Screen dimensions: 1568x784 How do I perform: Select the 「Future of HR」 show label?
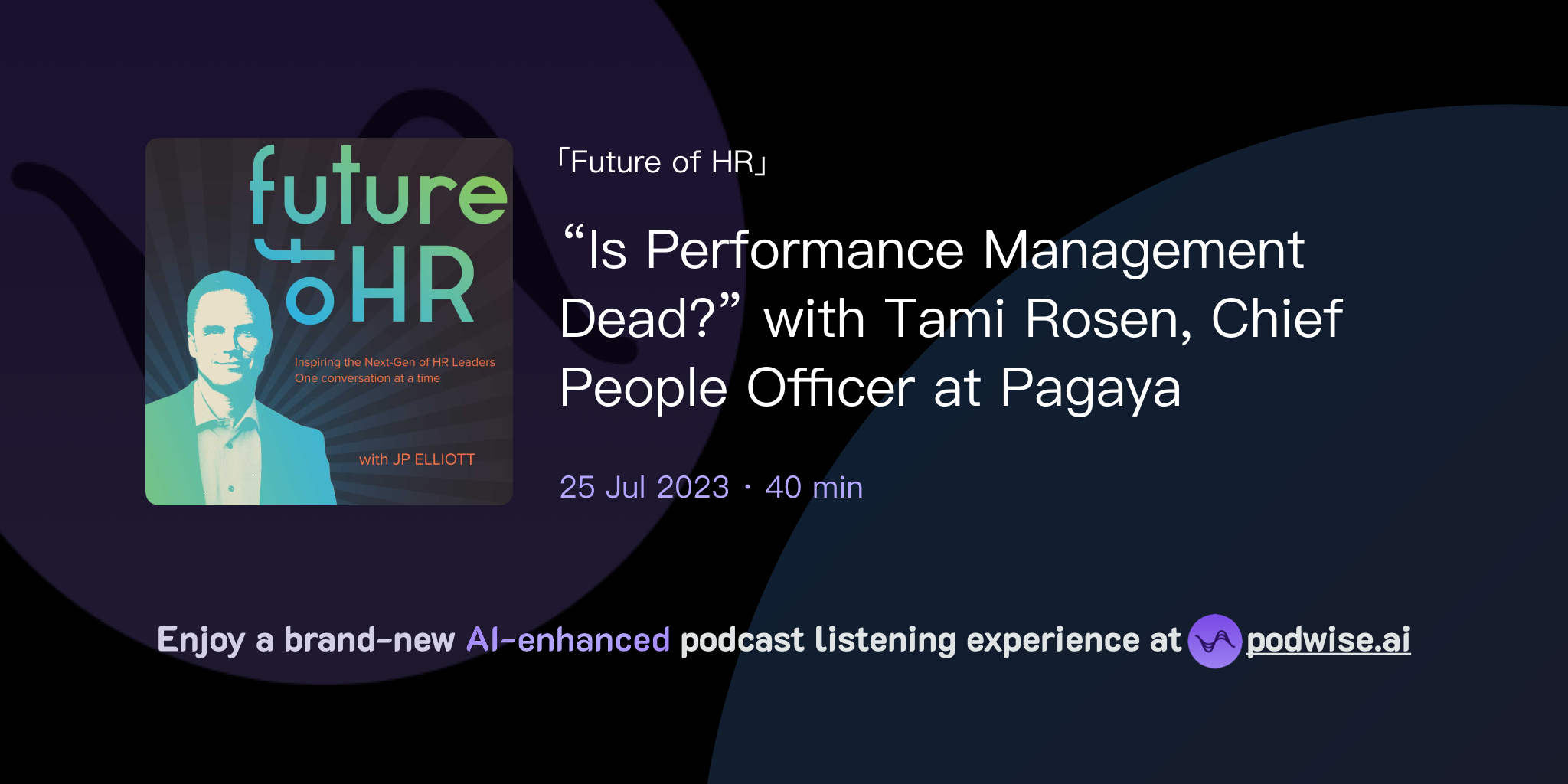(660, 161)
